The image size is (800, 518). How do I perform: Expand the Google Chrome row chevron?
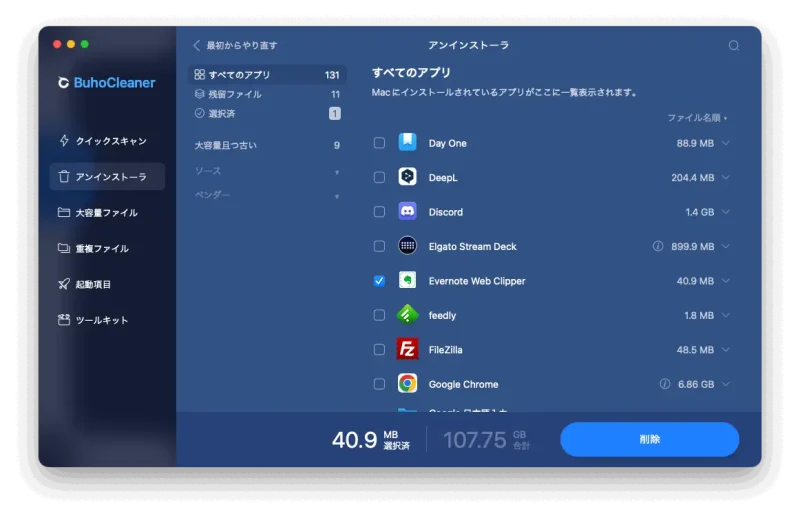726,384
